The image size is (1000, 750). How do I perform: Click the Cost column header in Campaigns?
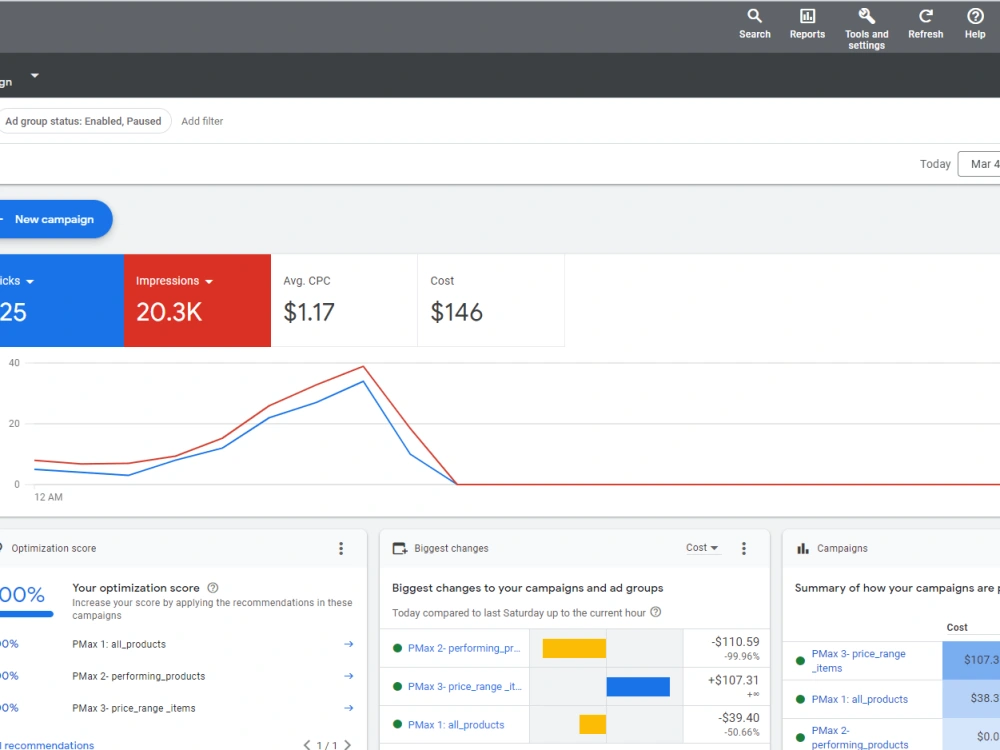tap(957, 628)
